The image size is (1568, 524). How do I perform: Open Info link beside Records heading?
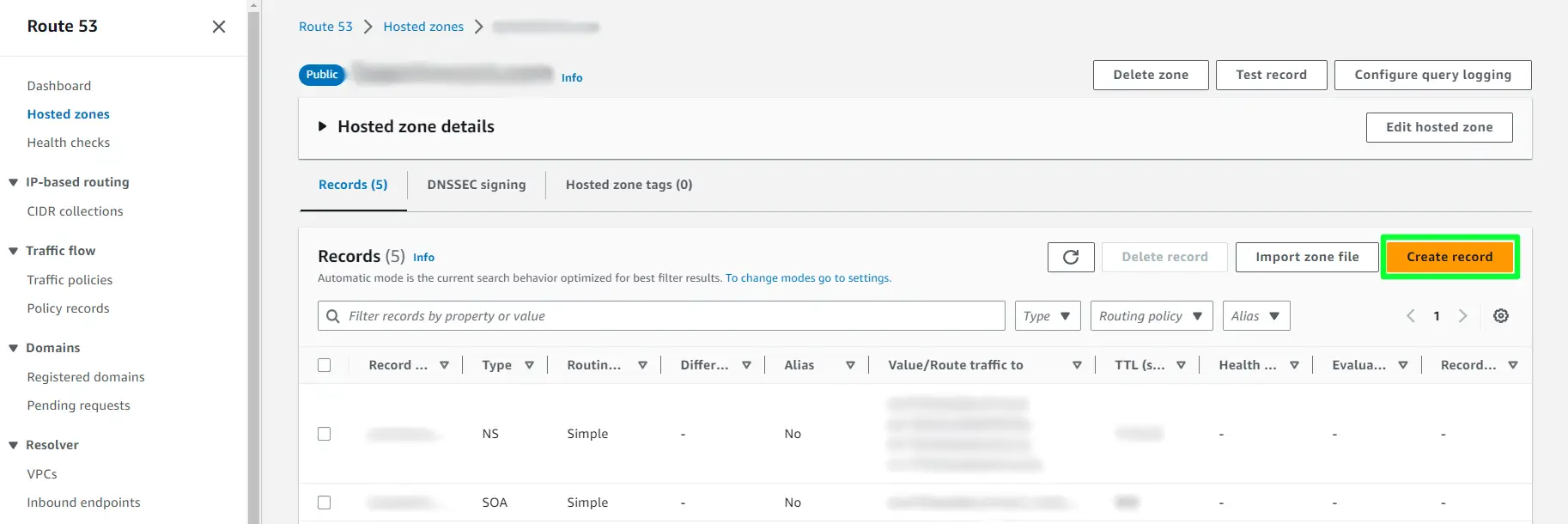click(x=423, y=257)
